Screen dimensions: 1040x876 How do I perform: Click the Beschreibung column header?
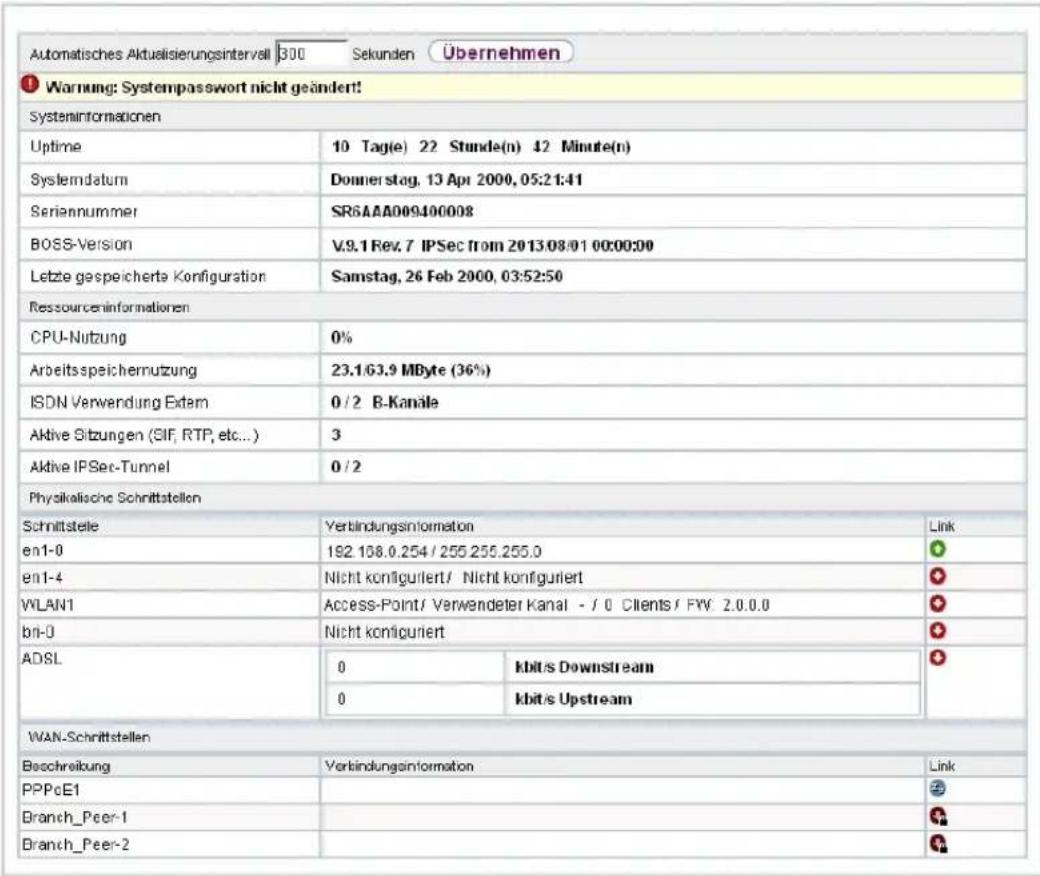point(66,766)
